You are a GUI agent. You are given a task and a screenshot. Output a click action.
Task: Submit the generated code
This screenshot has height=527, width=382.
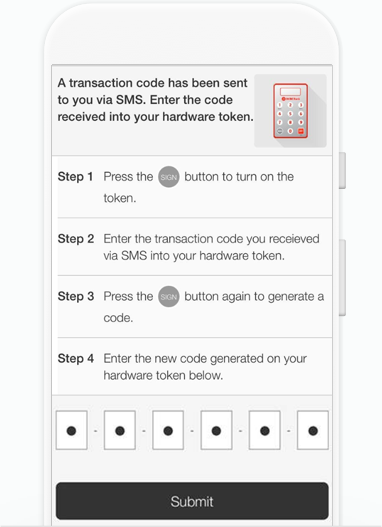(192, 501)
